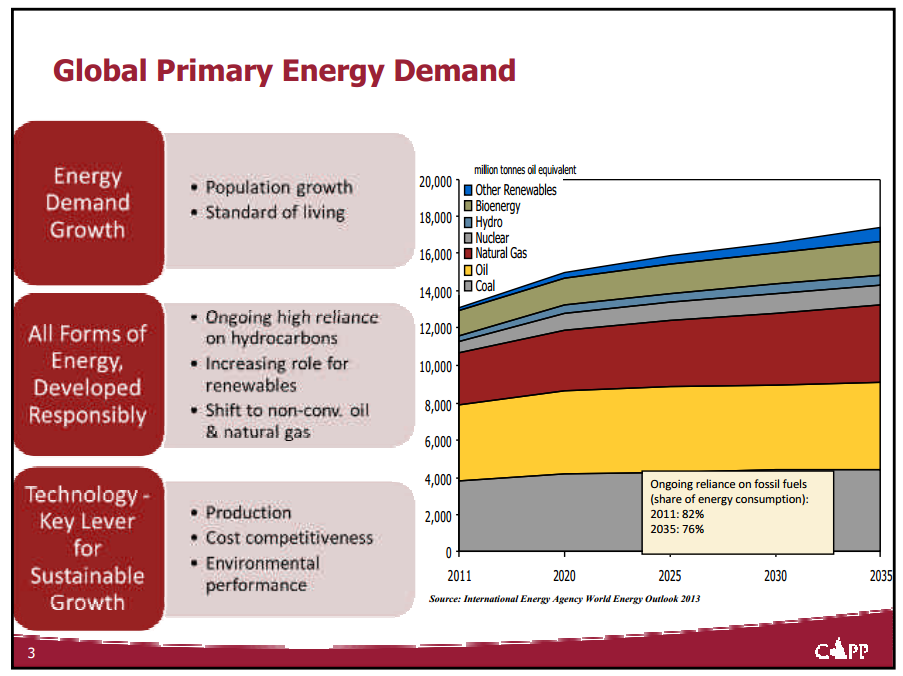
Task: Click the Other Renewables blue legend swatch
Action: point(468,190)
